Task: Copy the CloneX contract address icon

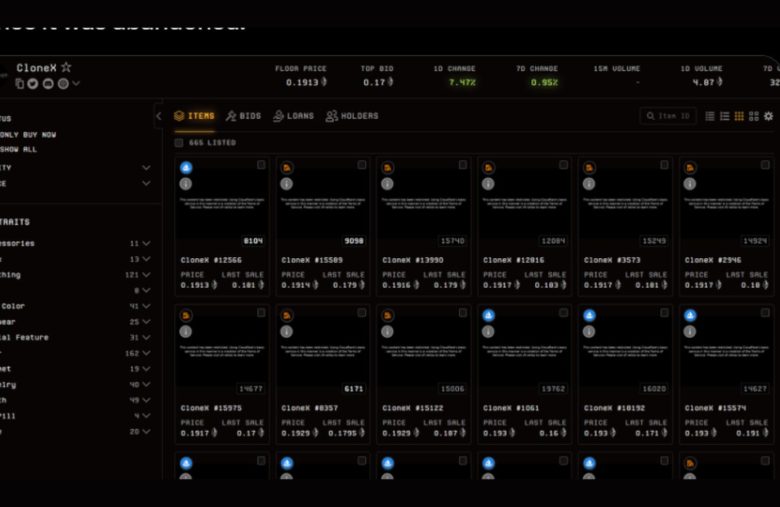Action: click(x=19, y=84)
